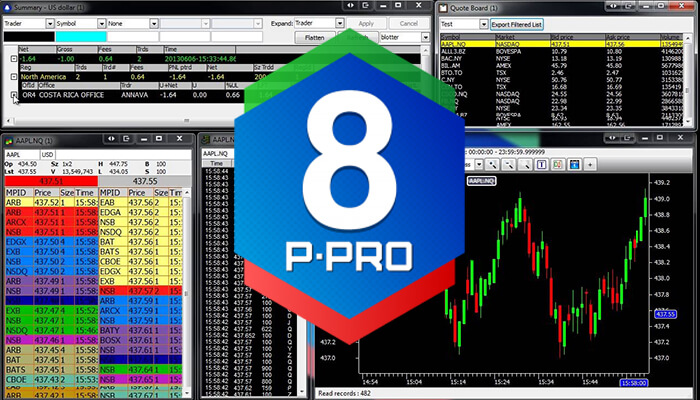The height and width of the screenshot is (400, 700).
Task: Click the Apply button in Summary
Action: tap(366, 23)
